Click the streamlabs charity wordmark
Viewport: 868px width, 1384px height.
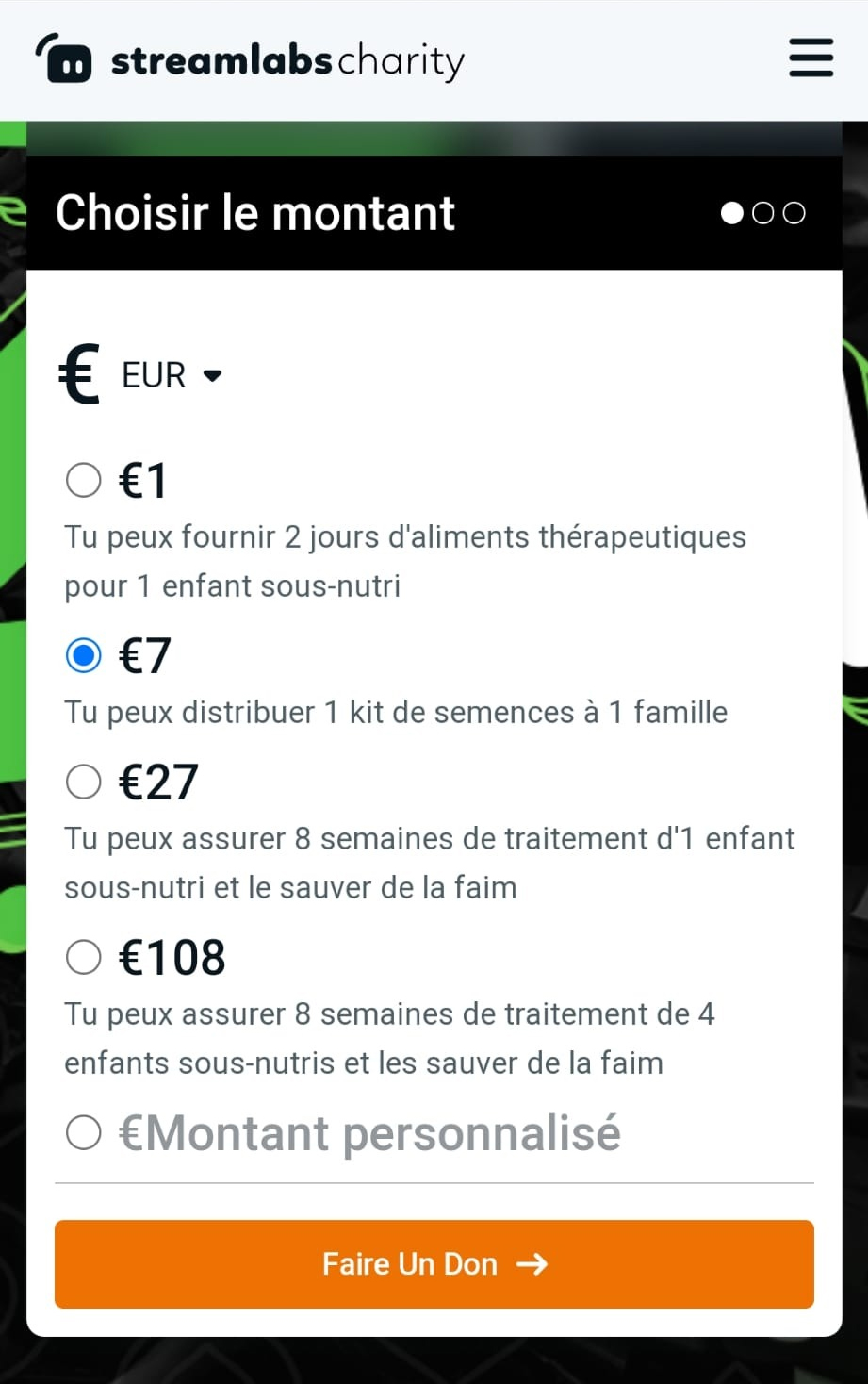coord(287,60)
